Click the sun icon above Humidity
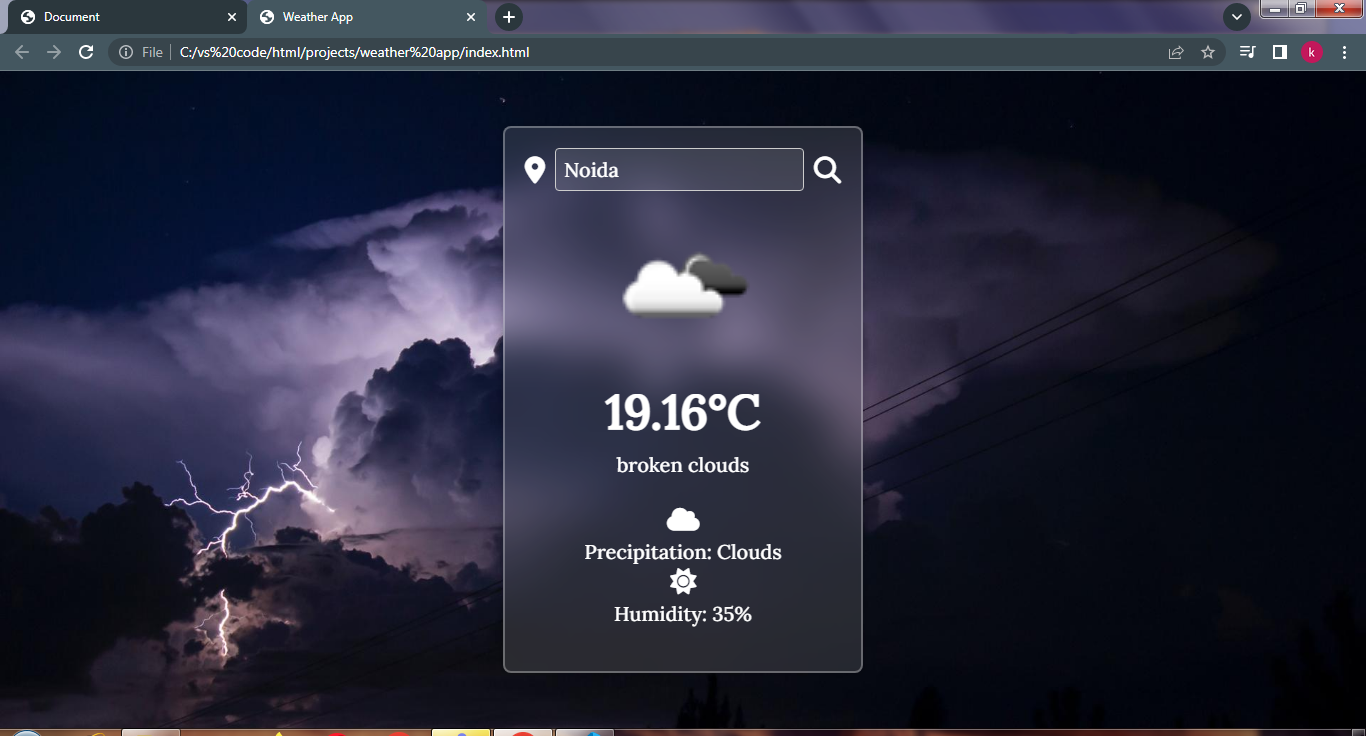The image size is (1366, 736). [683, 582]
